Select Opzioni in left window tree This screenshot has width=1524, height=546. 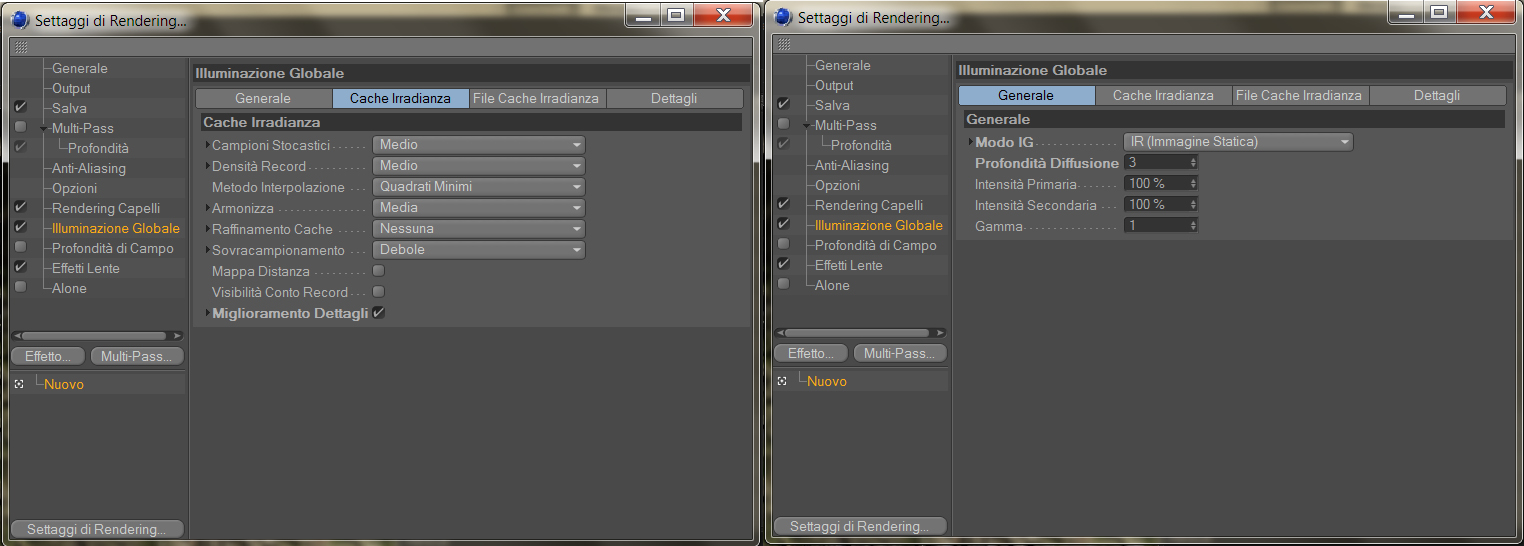pos(74,188)
